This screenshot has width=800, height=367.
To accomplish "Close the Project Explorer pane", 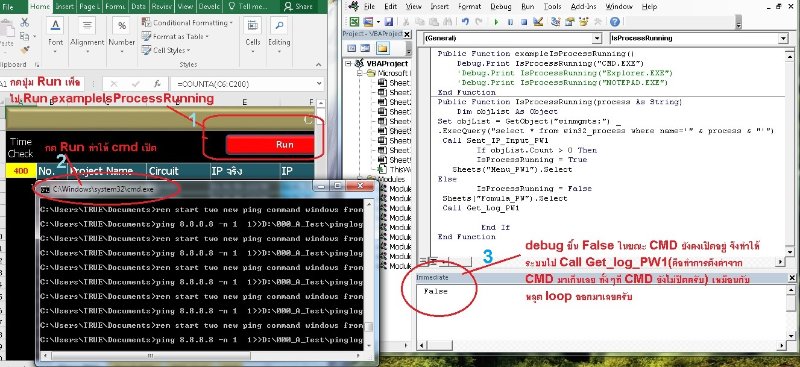I will (407, 34).
